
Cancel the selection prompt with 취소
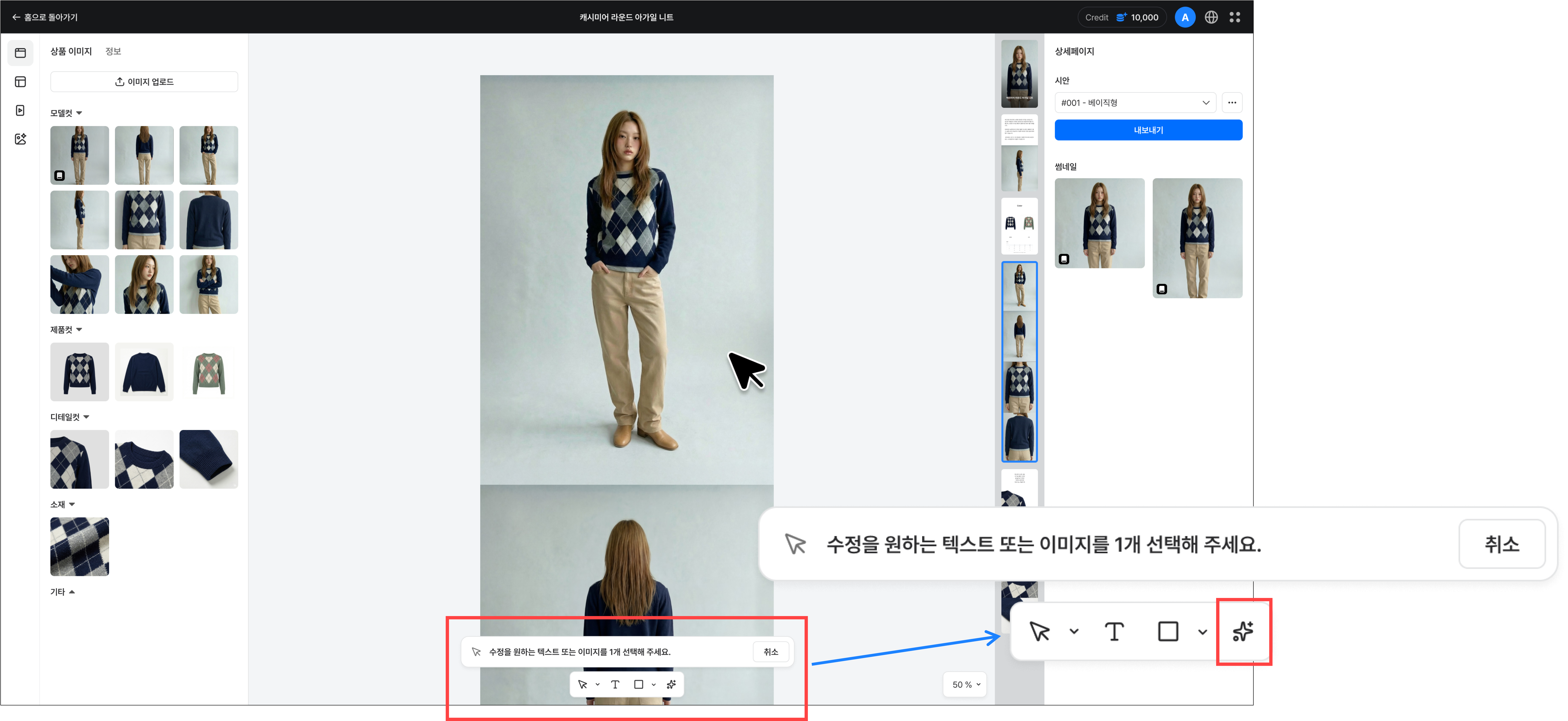click(x=771, y=652)
